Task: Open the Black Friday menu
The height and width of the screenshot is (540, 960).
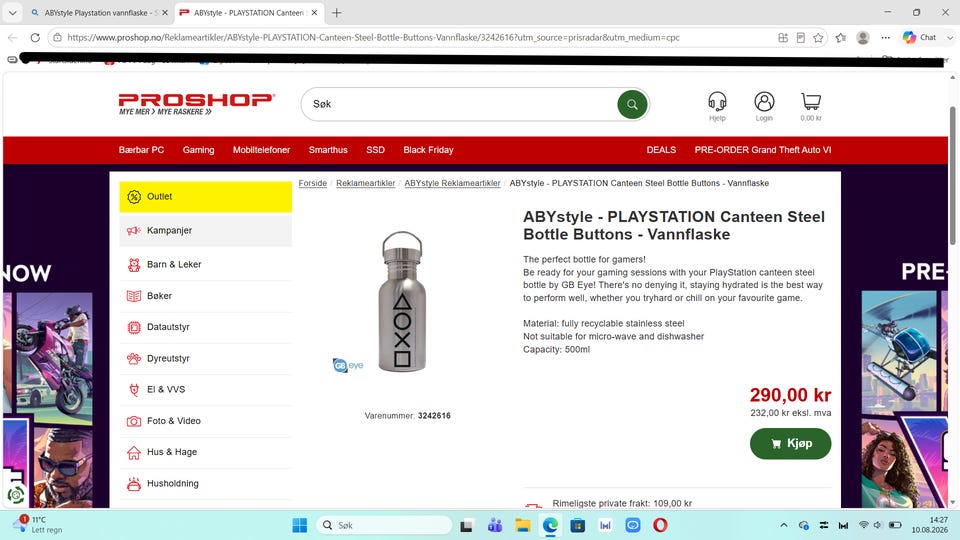Action: (429, 150)
